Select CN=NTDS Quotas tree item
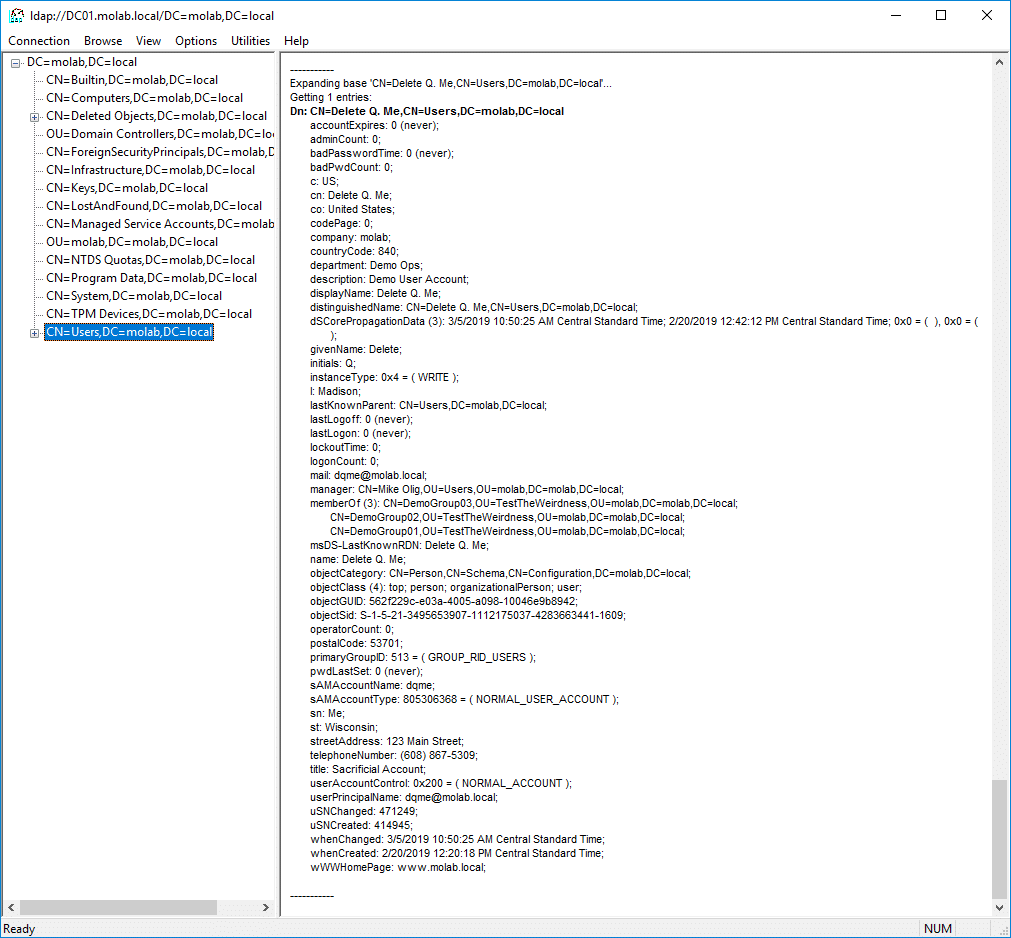1011x938 pixels. click(150, 260)
